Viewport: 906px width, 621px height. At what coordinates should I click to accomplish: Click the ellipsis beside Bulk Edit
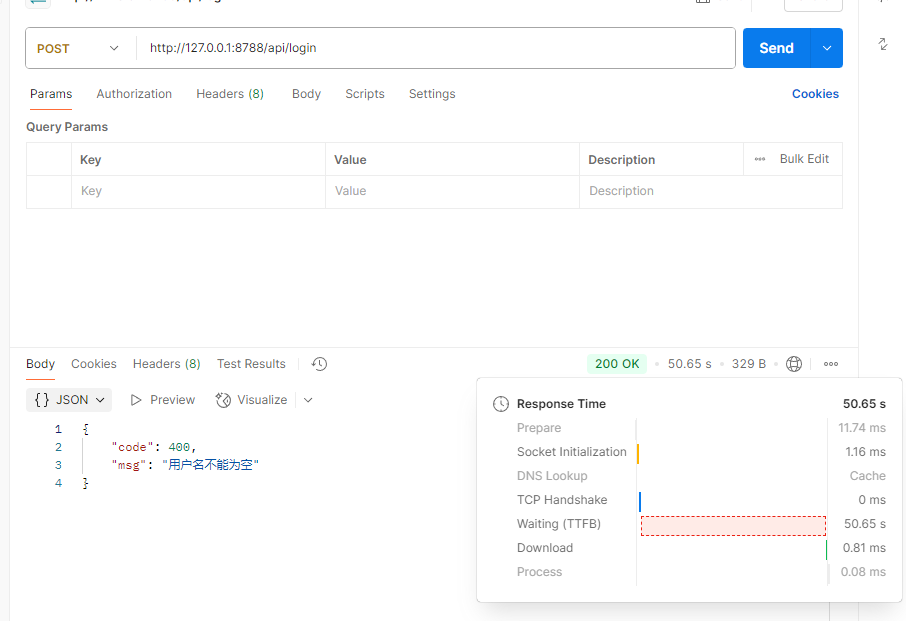[x=760, y=159]
